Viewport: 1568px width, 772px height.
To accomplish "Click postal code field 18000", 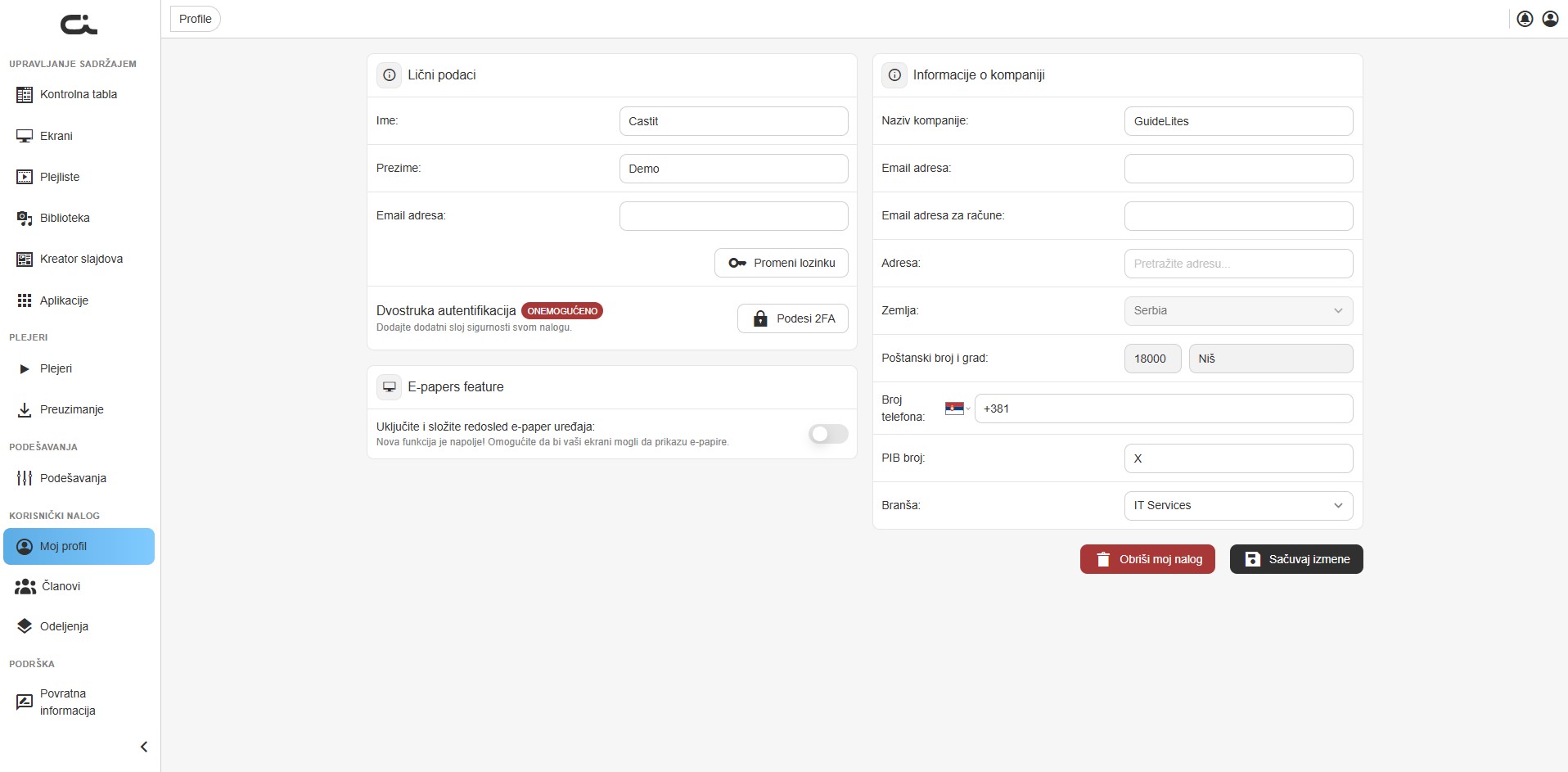I will [1152, 359].
